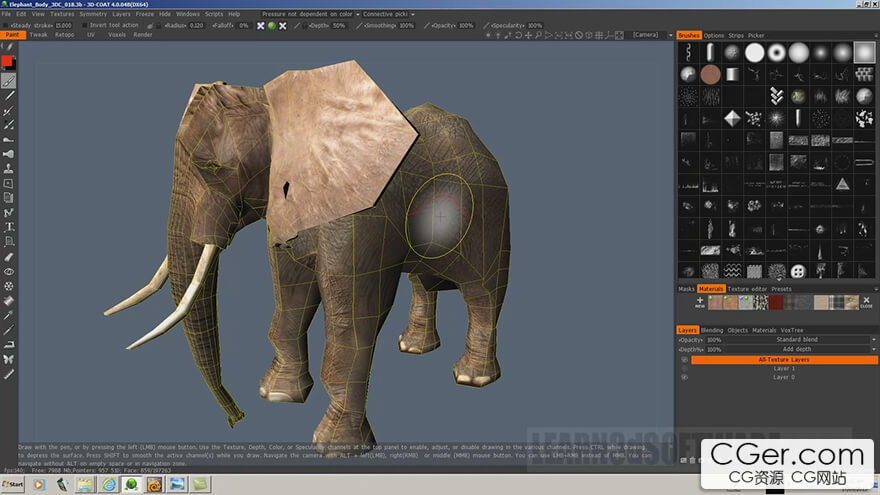Toggle the Smoothing channel pen icon
Viewport: 880px width, 495px height.
(359, 25)
